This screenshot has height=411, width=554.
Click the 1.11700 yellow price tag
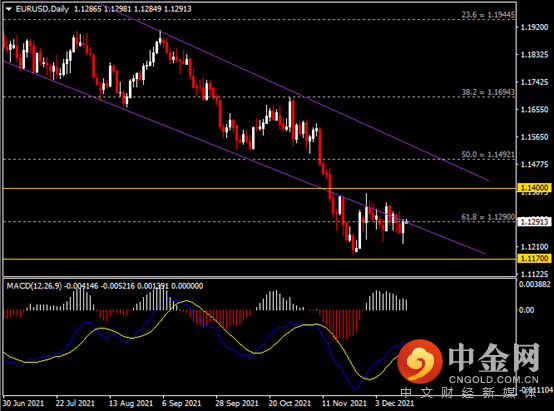click(534, 258)
